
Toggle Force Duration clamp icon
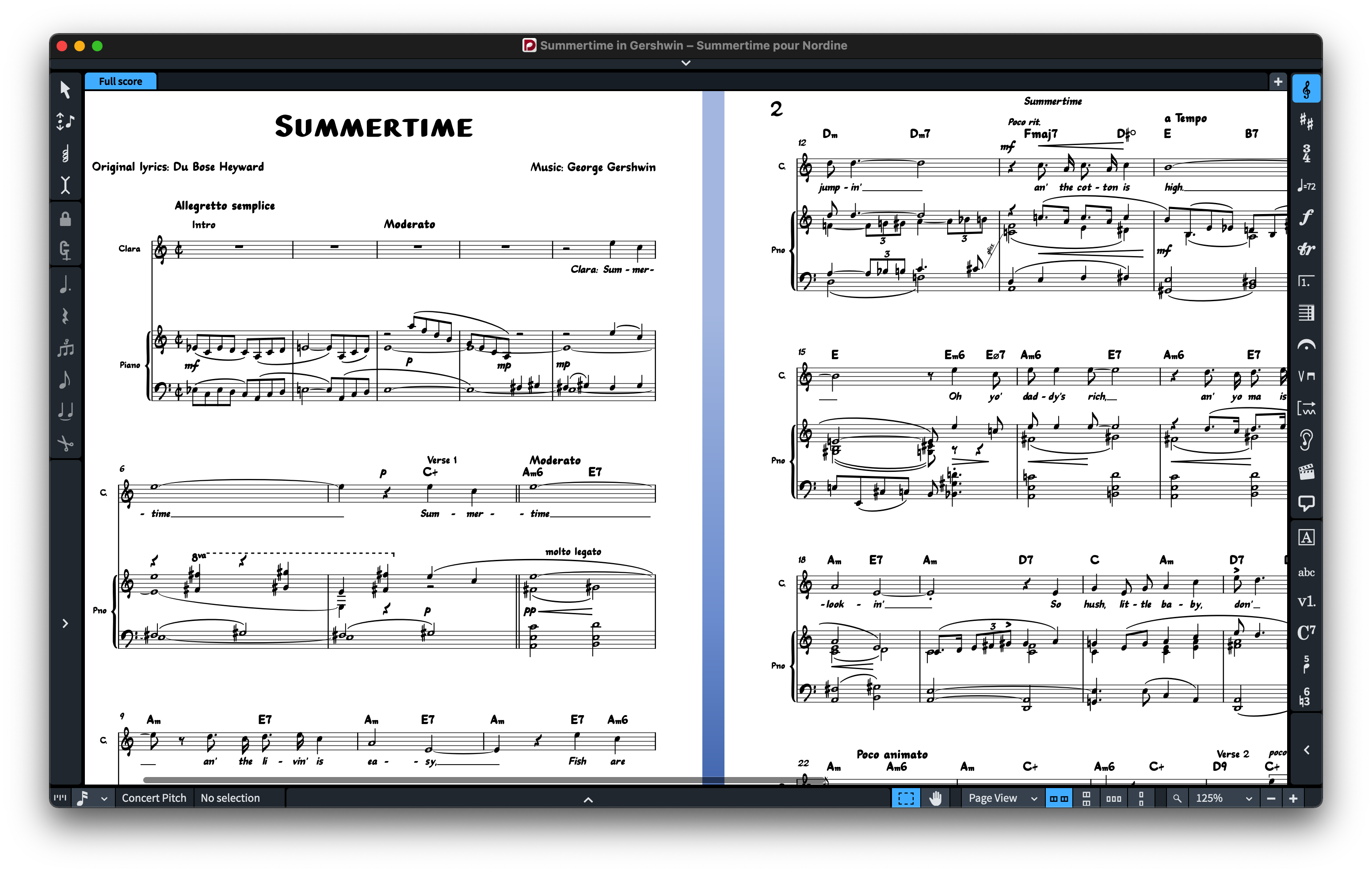tap(65, 250)
